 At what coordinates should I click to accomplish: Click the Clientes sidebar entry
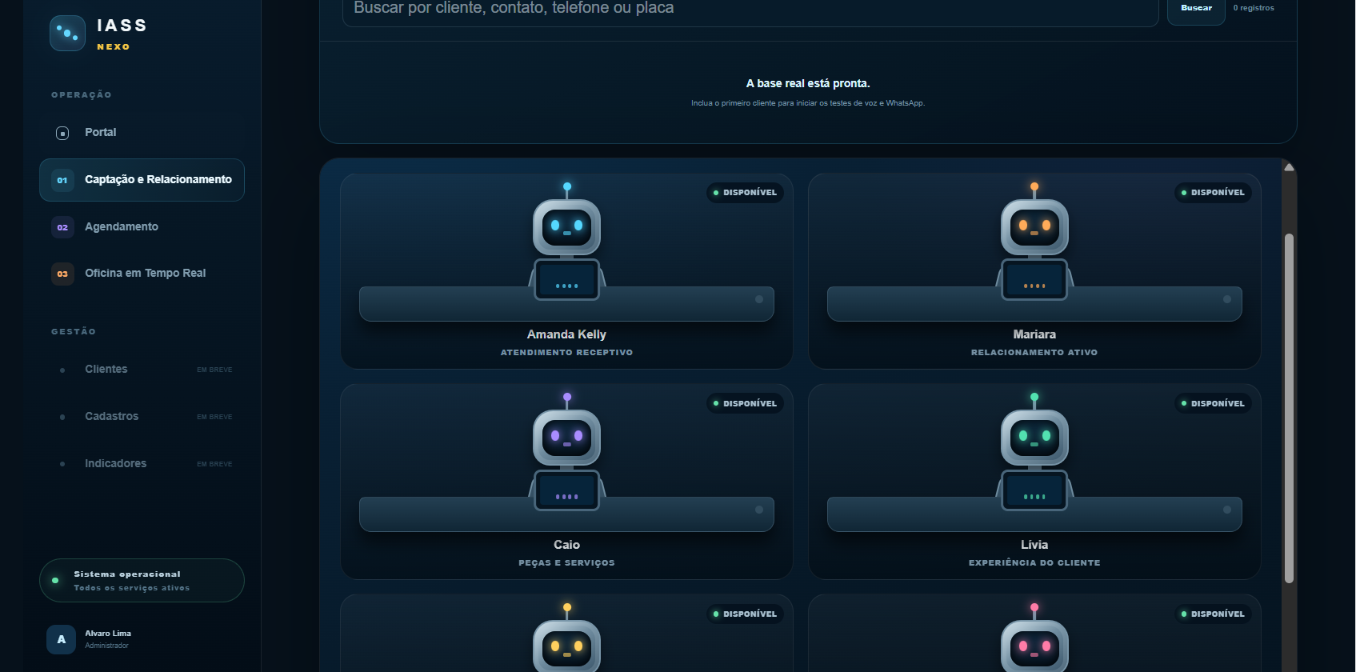pos(142,369)
